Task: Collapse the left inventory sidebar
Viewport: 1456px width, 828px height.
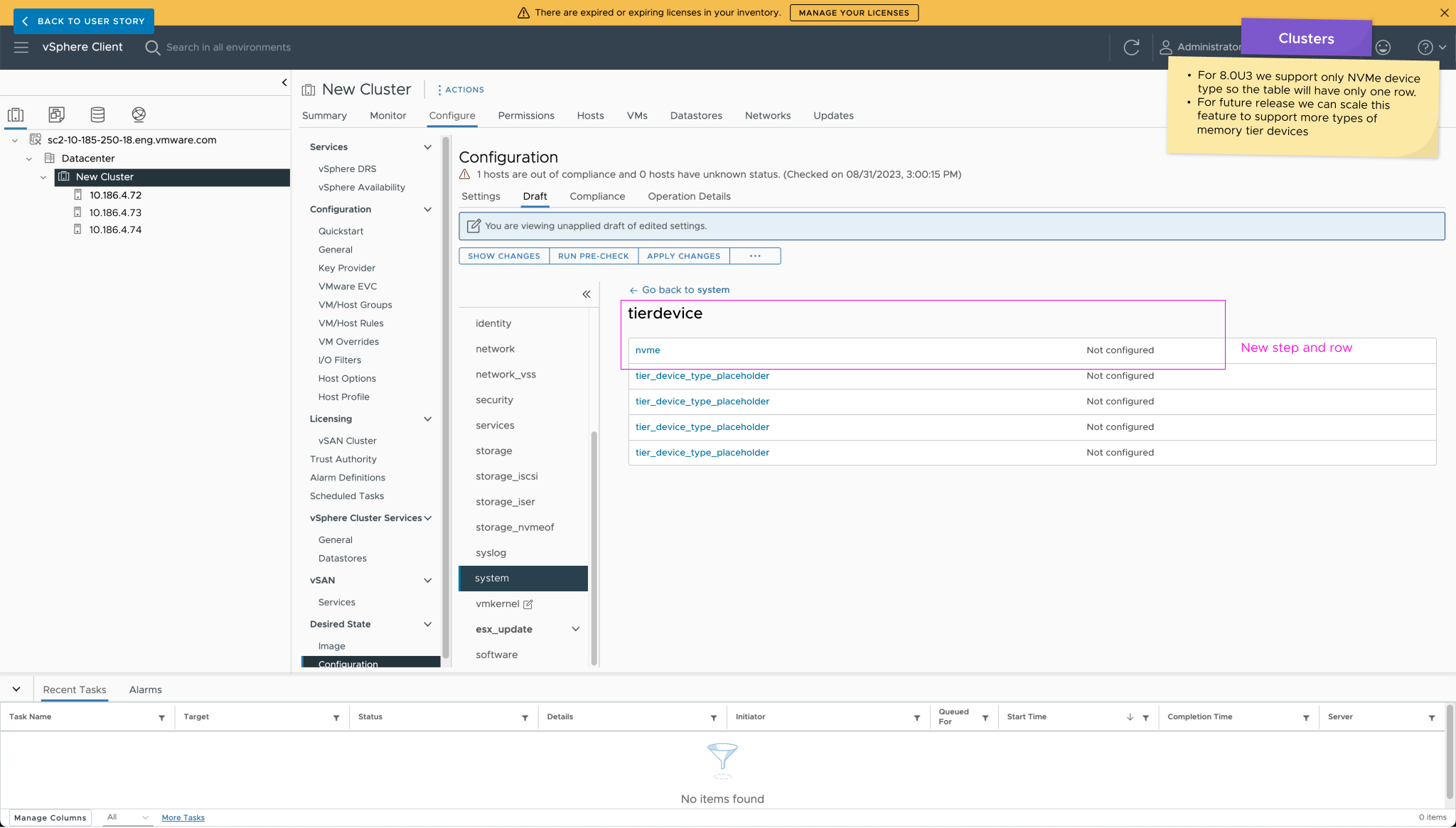Action: [x=284, y=82]
